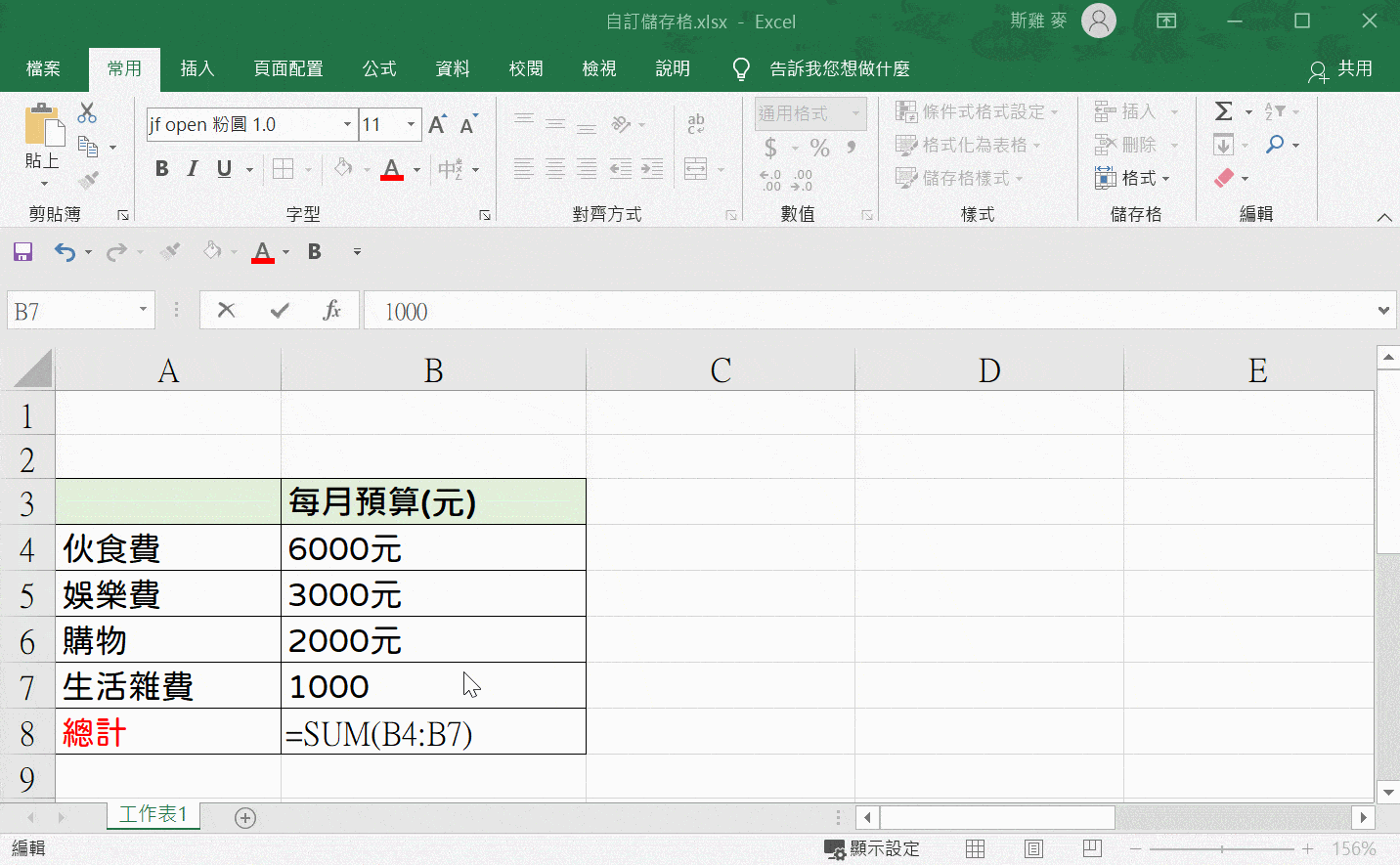Switch to the 插入 ribbon tab
This screenshot has height=865, width=1400.
(x=197, y=68)
